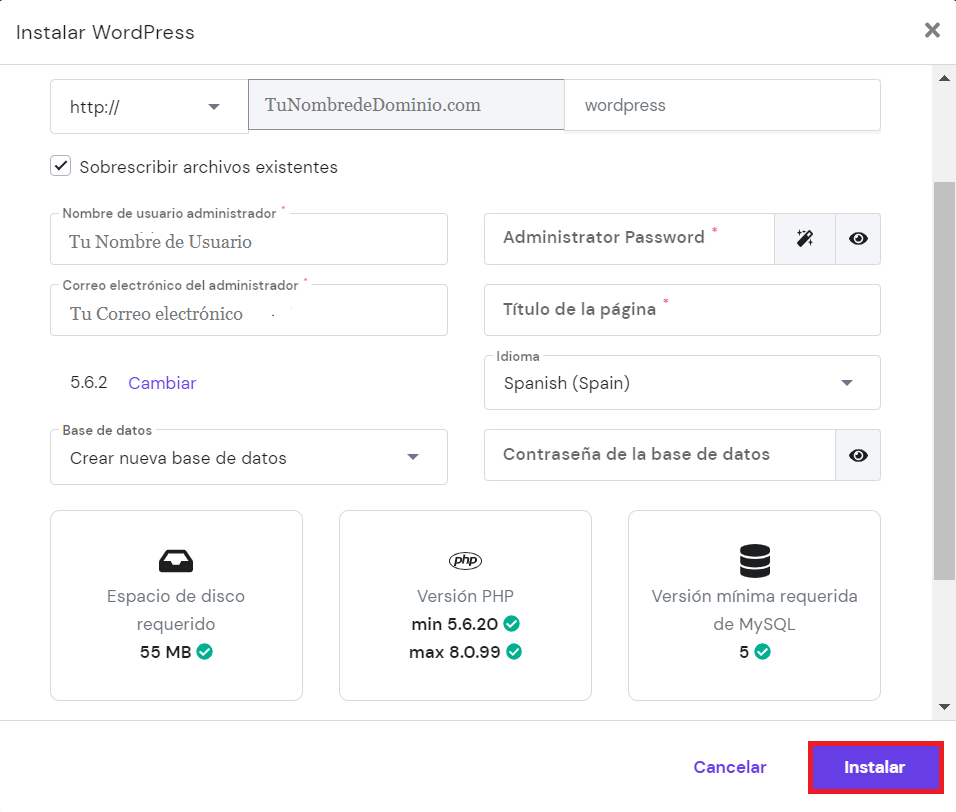Click the PHP version icon
The width and height of the screenshot is (956, 812).
click(x=465, y=561)
